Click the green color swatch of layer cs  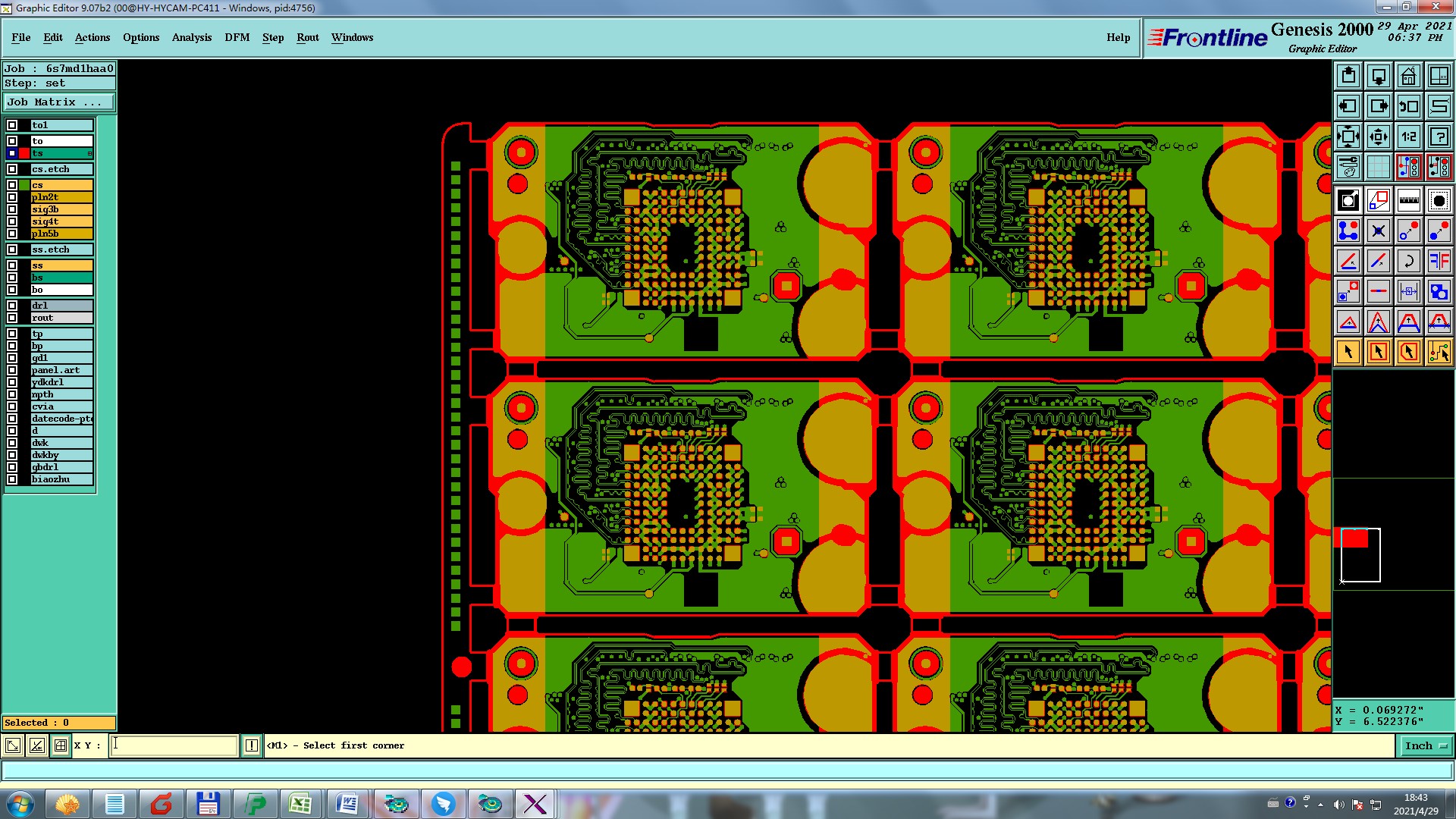[x=24, y=185]
